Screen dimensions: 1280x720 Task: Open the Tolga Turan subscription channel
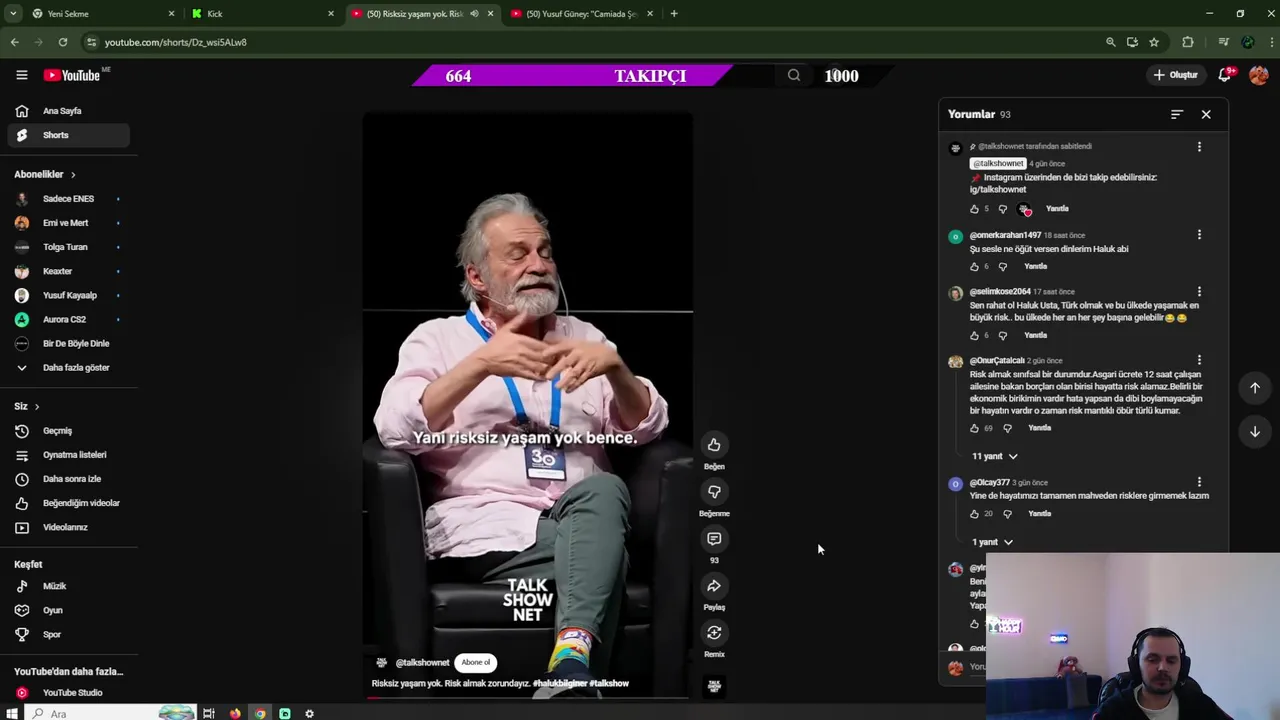click(69, 247)
